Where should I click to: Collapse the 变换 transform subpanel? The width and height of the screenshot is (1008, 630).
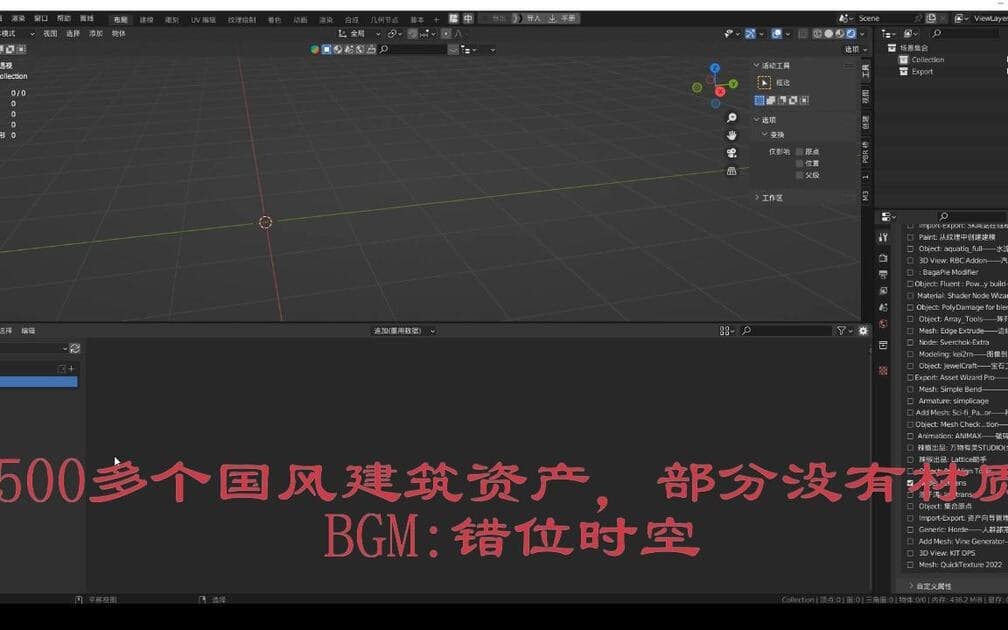(765, 134)
